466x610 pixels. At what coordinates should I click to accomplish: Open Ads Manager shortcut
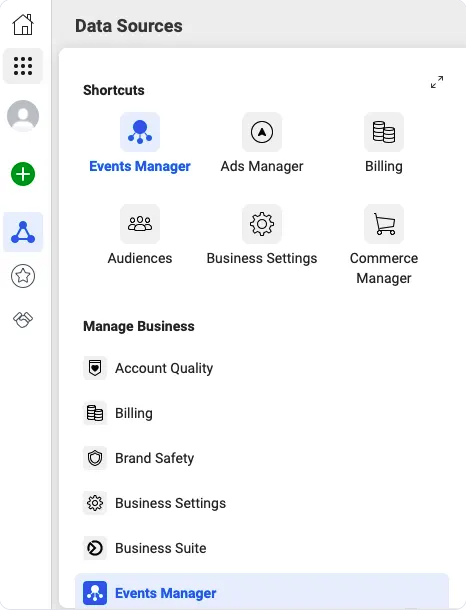click(262, 143)
